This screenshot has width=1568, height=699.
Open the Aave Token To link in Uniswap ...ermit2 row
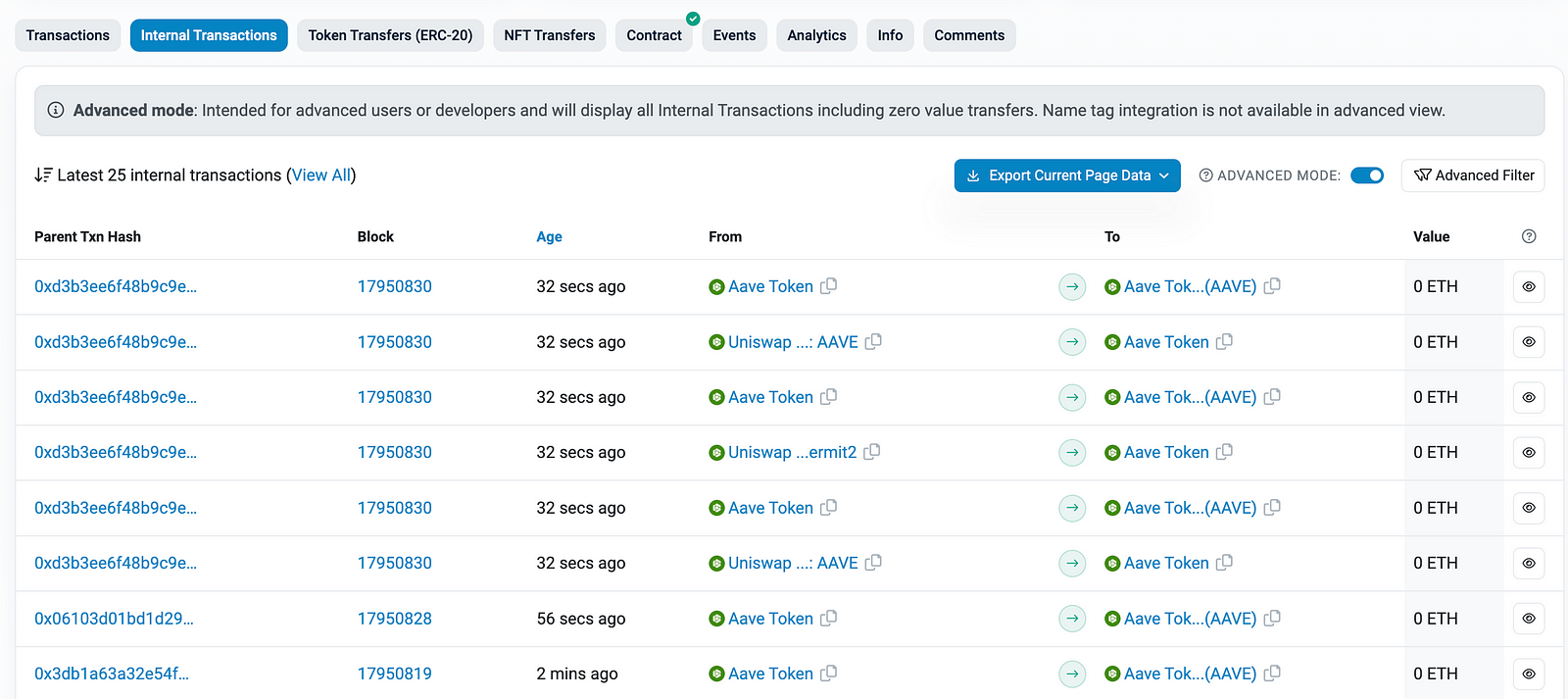click(1166, 453)
